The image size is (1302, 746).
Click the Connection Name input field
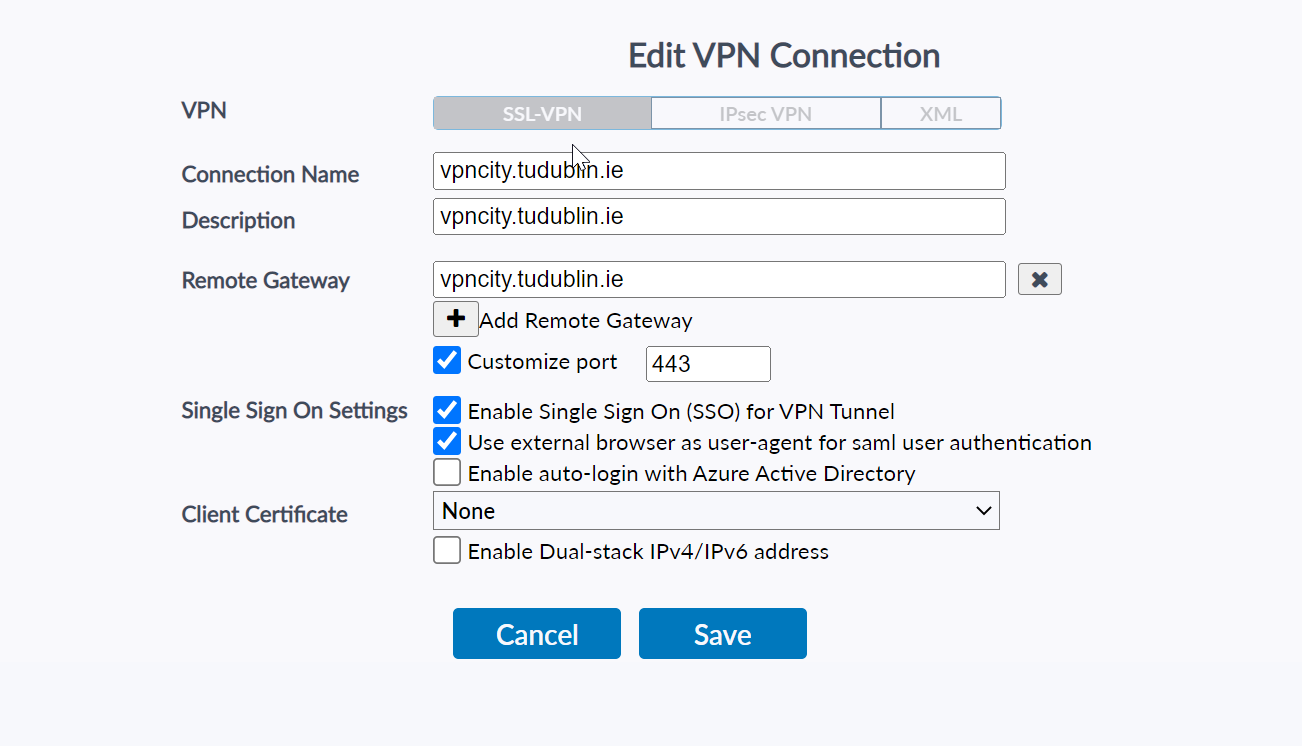click(718, 171)
